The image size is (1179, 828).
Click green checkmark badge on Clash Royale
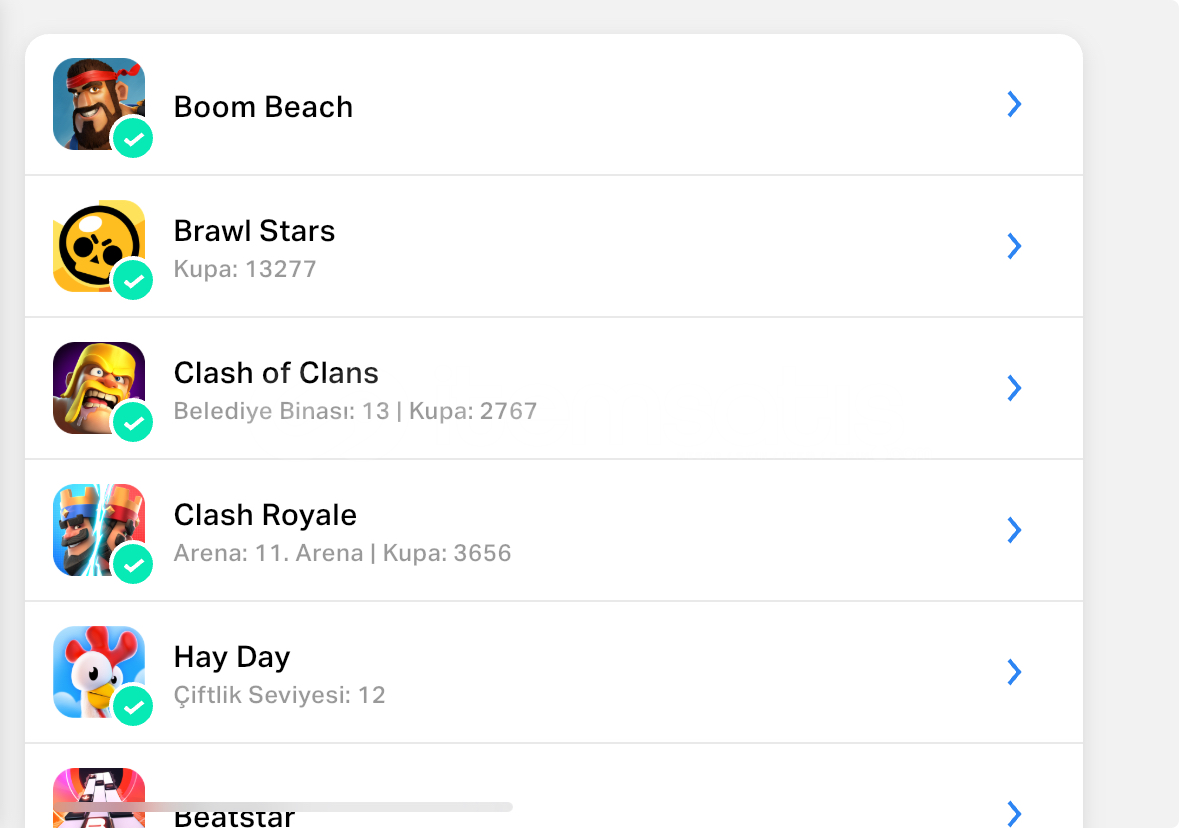point(133,565)
